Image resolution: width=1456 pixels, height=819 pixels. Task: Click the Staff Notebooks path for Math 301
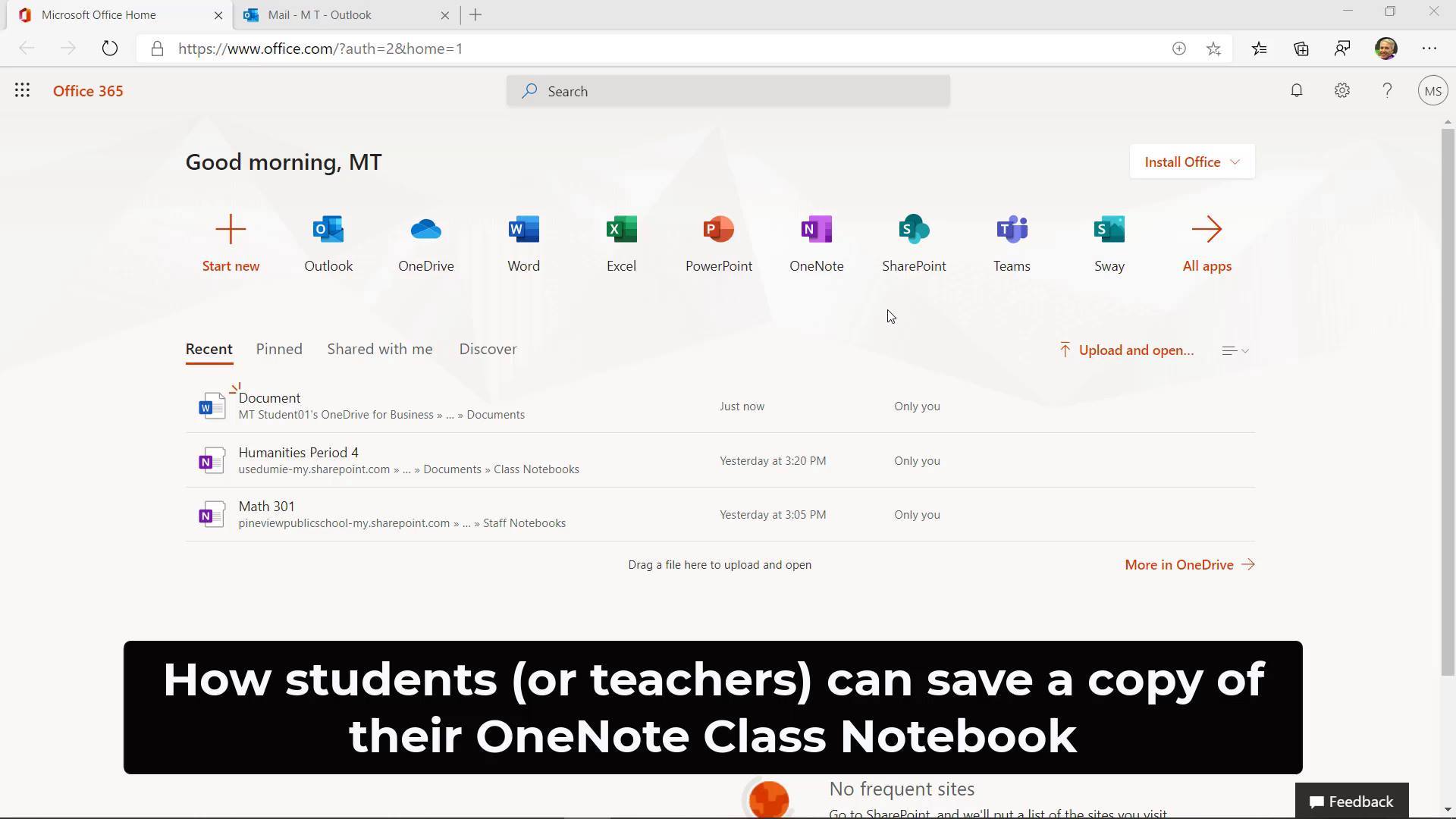click(x=524, y=523)
